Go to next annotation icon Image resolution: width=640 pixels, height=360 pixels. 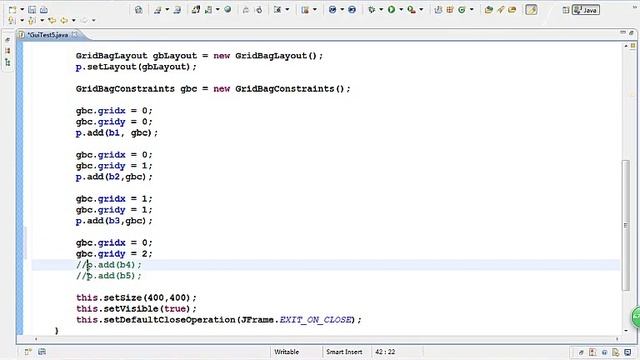[13, 20]
